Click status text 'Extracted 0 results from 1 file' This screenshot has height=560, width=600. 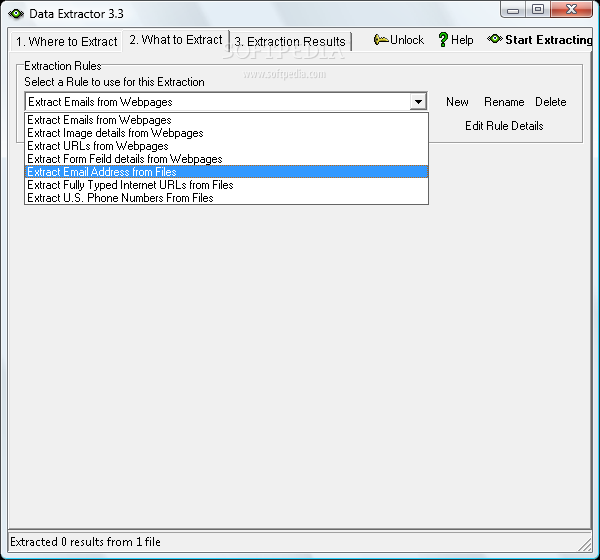85,542
